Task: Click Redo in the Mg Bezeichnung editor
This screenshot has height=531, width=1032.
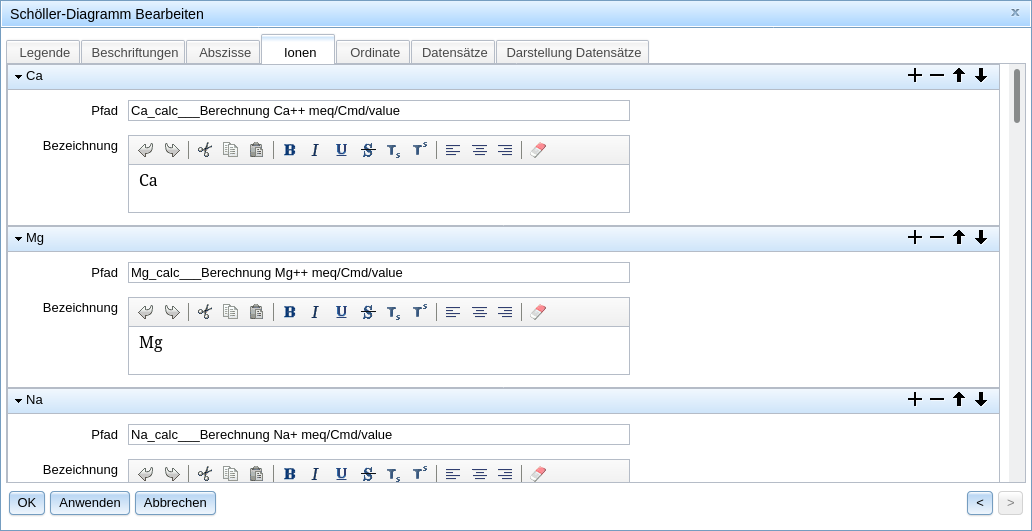Action: point(172,312)
